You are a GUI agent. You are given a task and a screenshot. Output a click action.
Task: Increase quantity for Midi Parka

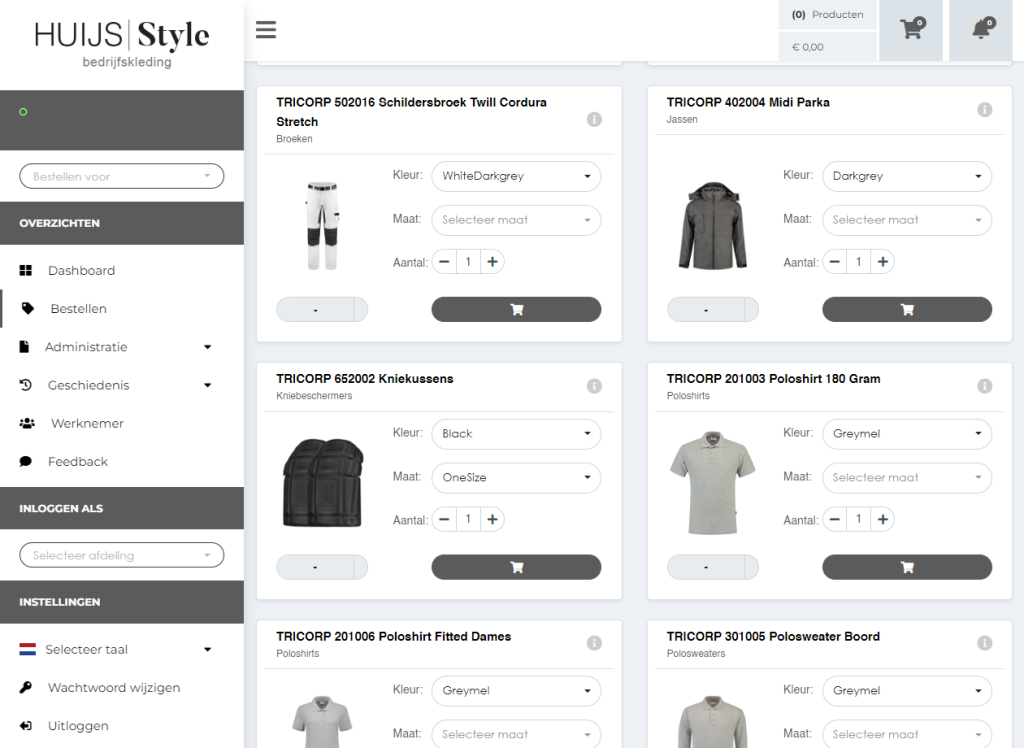tap(883, 262)
